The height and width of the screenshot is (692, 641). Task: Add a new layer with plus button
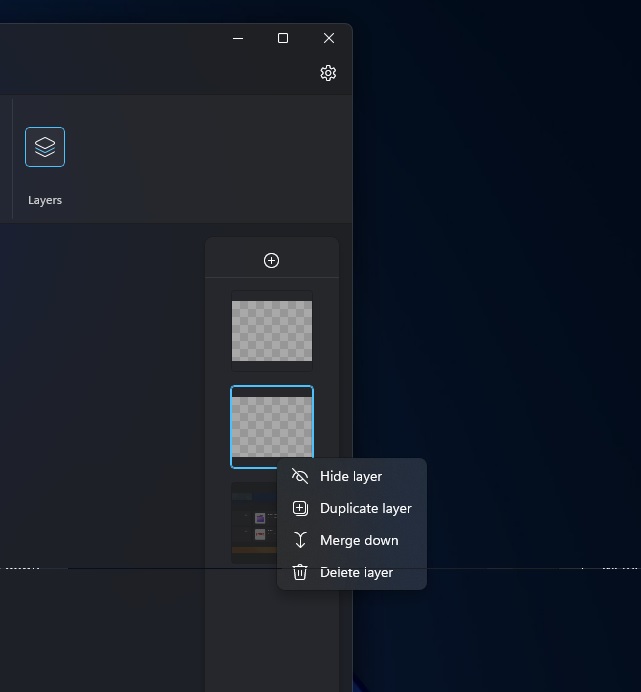[x=271, y=260]
